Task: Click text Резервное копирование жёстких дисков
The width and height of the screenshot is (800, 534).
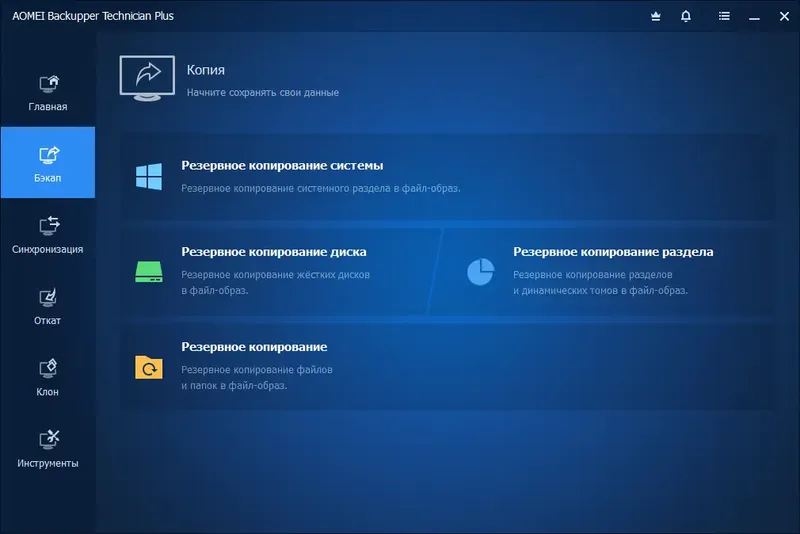Action: 276,275
